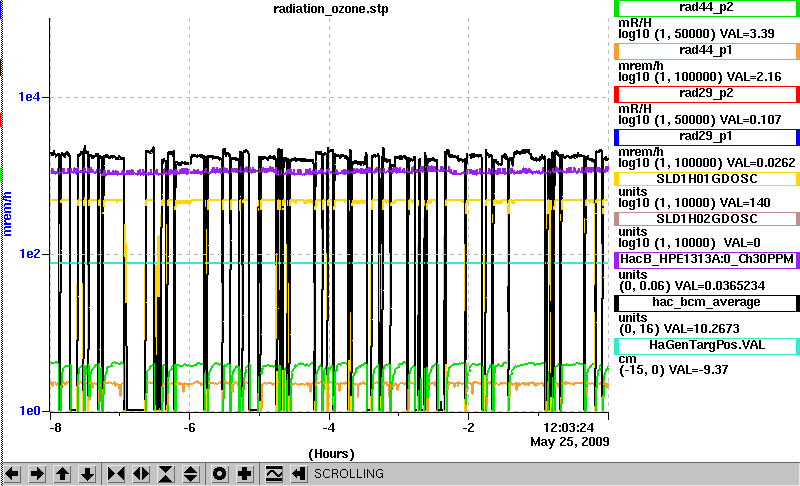
Task: Click the VAL=0.107 reading for rad29_p2
Action: point(751,120)
